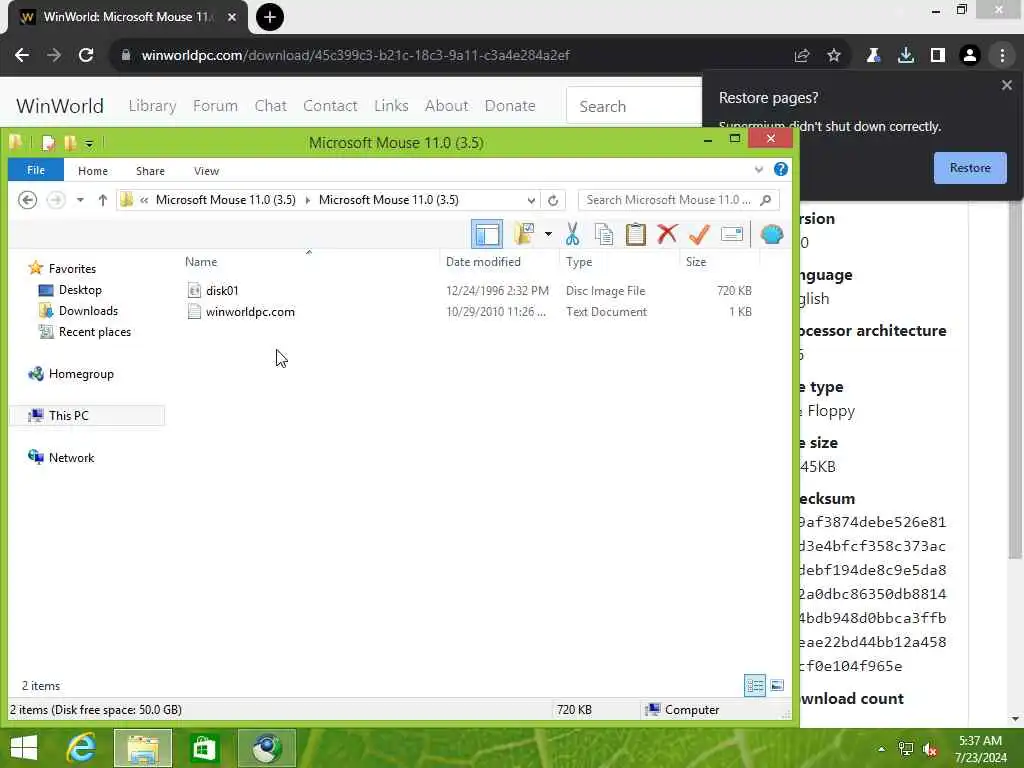Open the recent locations dropdown arrow

tap(80, 200)
